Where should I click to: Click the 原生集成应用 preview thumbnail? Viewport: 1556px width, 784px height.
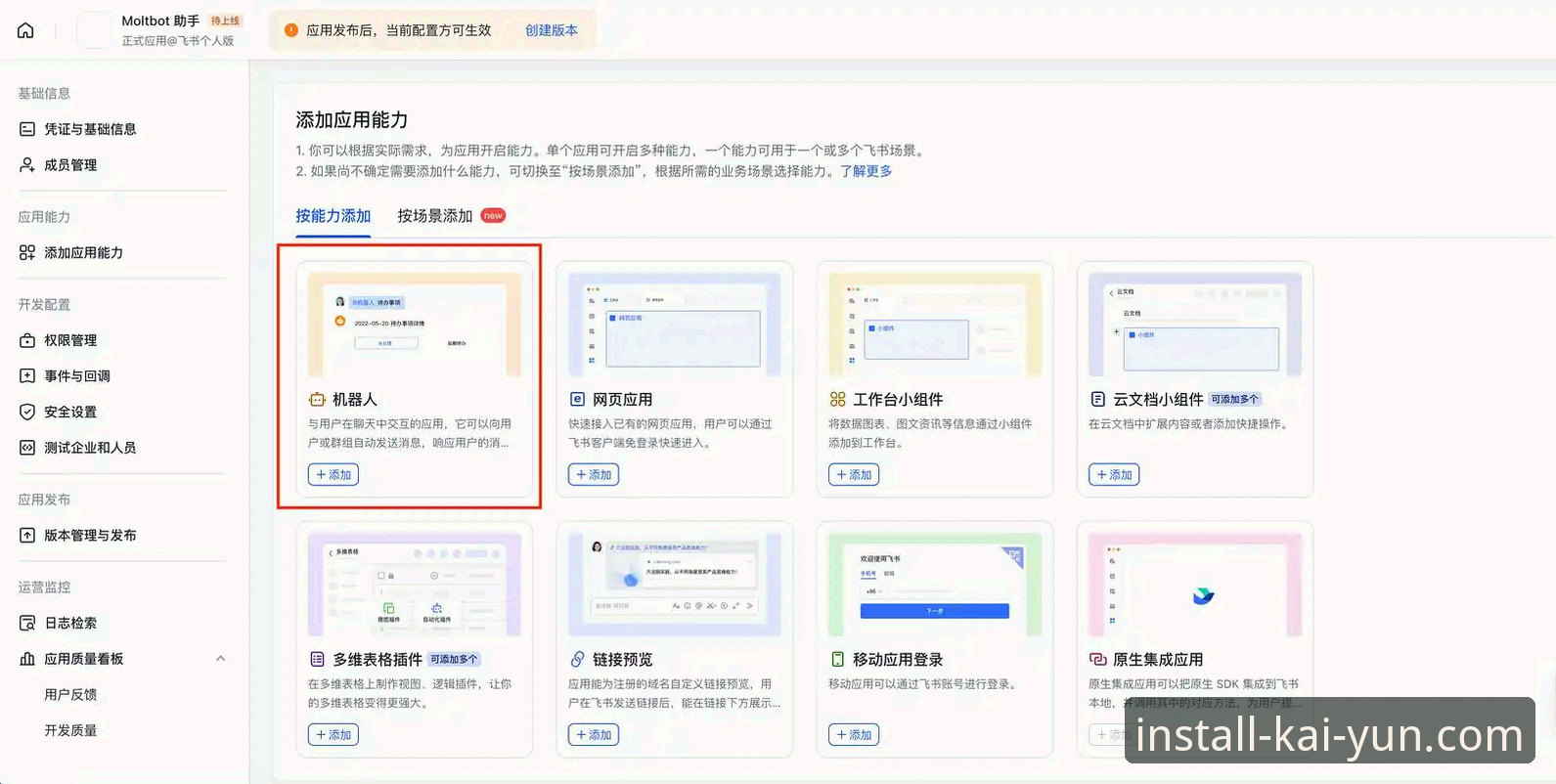[x=1195, y=585]
